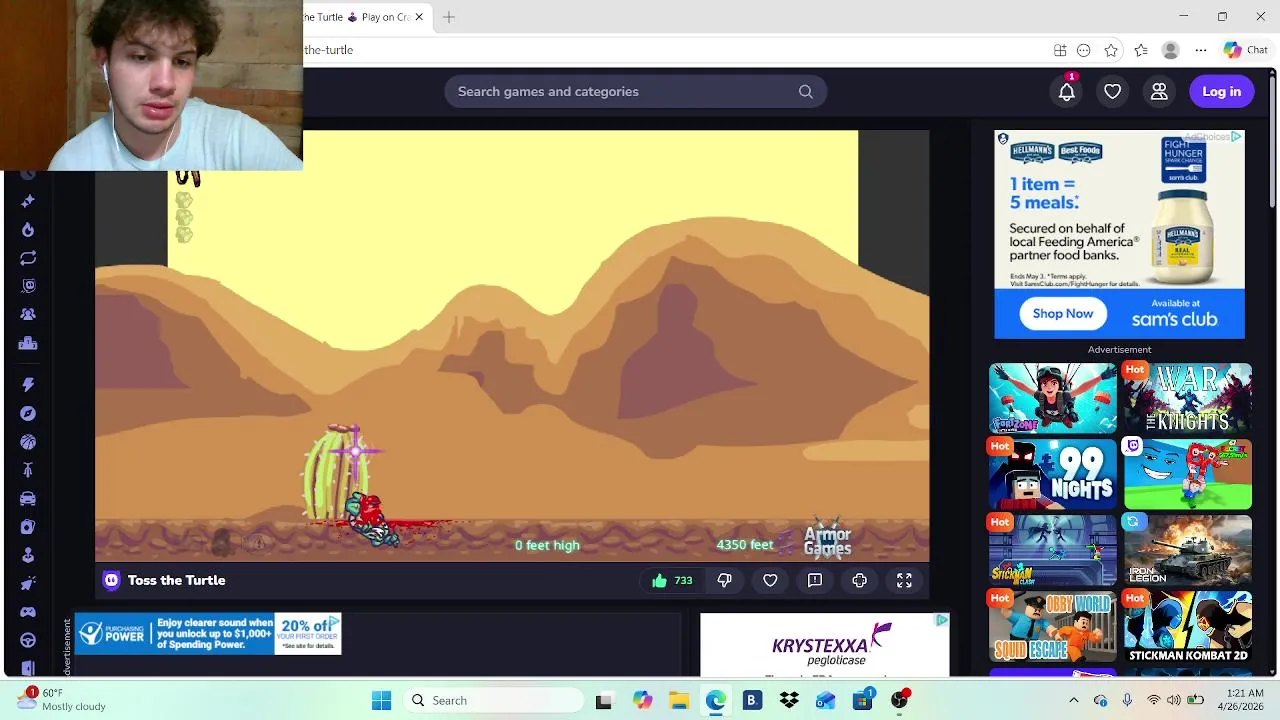Screen dimensions: 1280x720
Task: Open Outlook from the taskbar
Action: coord(825,701)
